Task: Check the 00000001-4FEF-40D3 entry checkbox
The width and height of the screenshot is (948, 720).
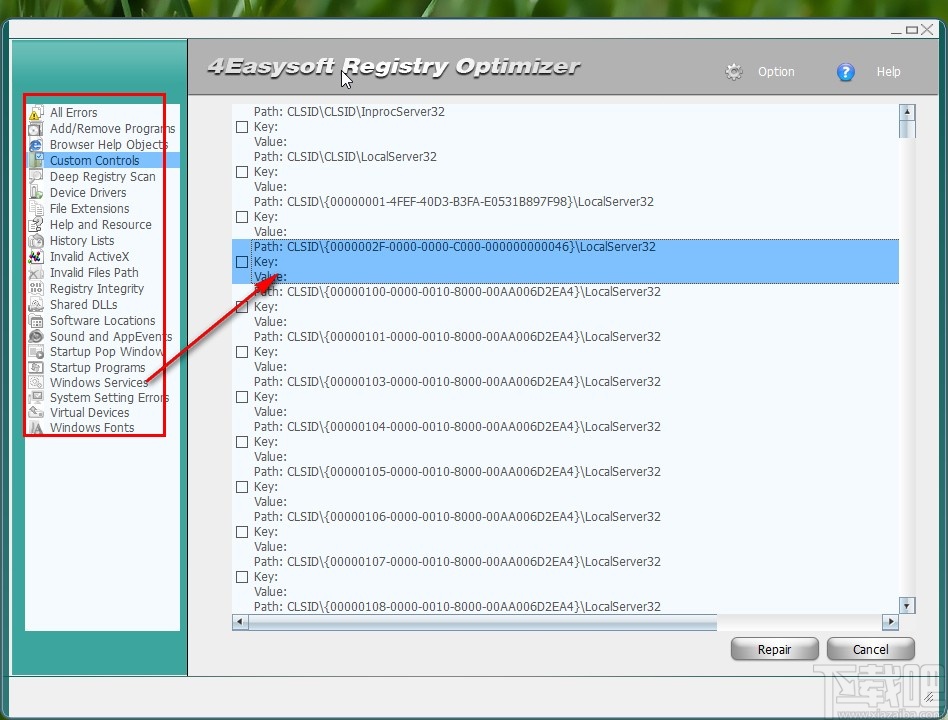Action: click(x=242, y=217)
